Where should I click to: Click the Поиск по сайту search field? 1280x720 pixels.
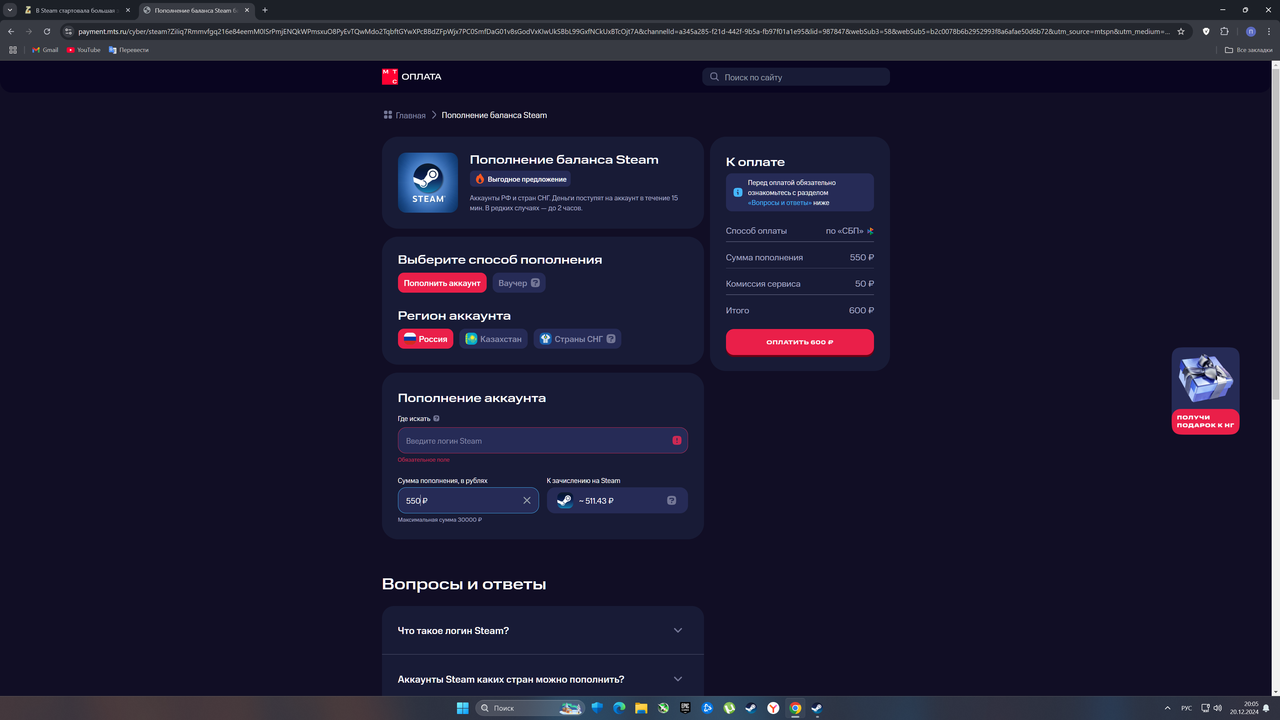pos(796,77)
